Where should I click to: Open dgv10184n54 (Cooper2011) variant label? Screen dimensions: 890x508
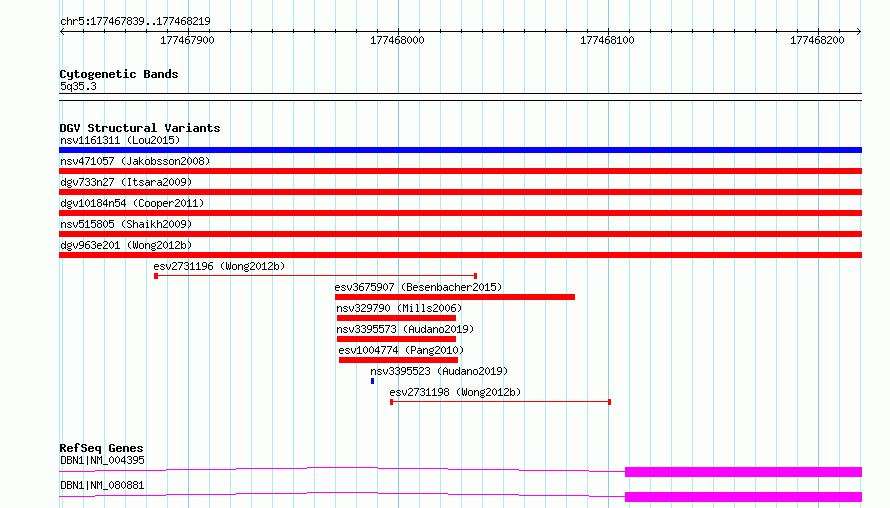click(132, 203)
